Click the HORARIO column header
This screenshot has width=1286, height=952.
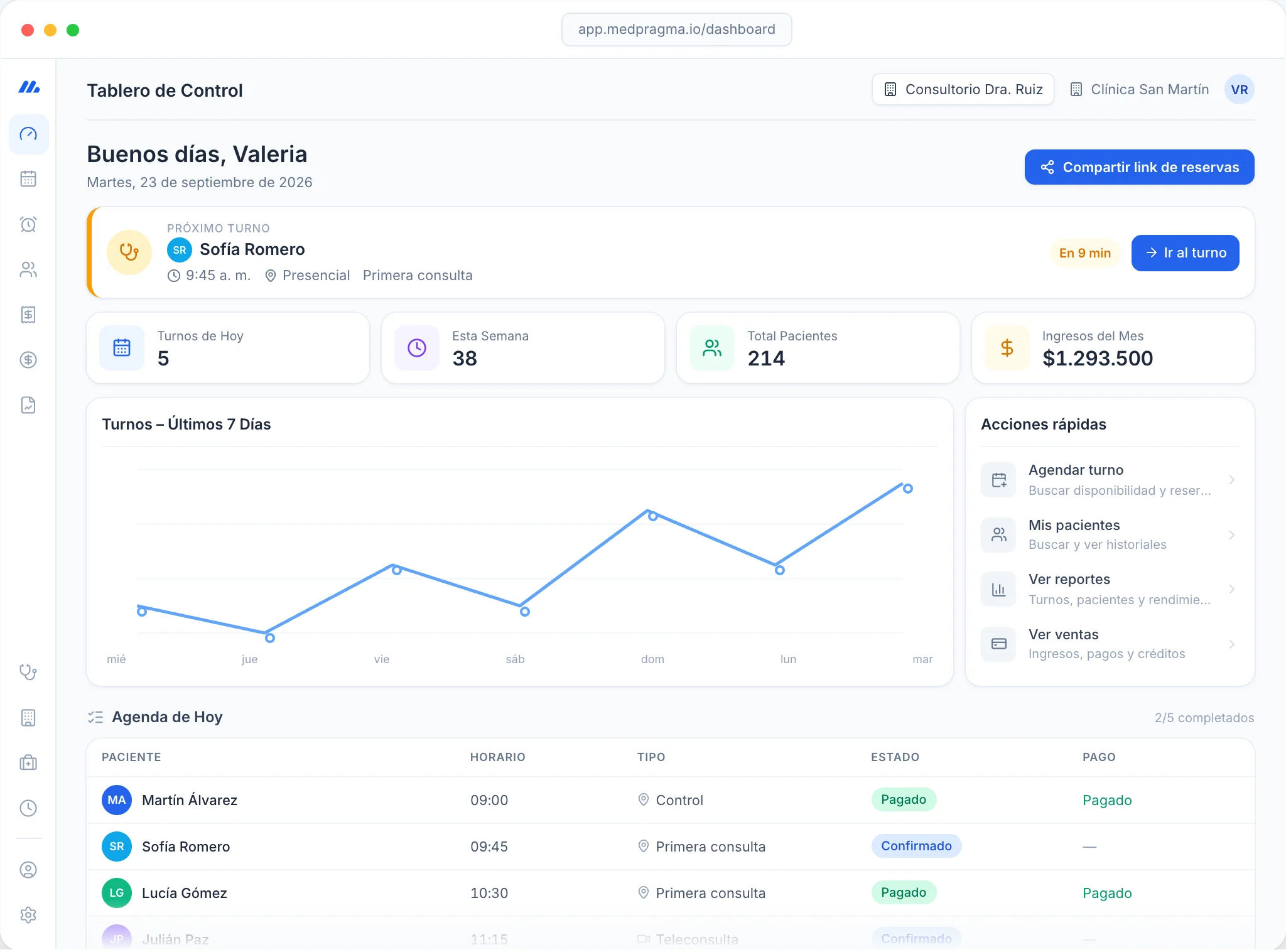click(498, 757)
